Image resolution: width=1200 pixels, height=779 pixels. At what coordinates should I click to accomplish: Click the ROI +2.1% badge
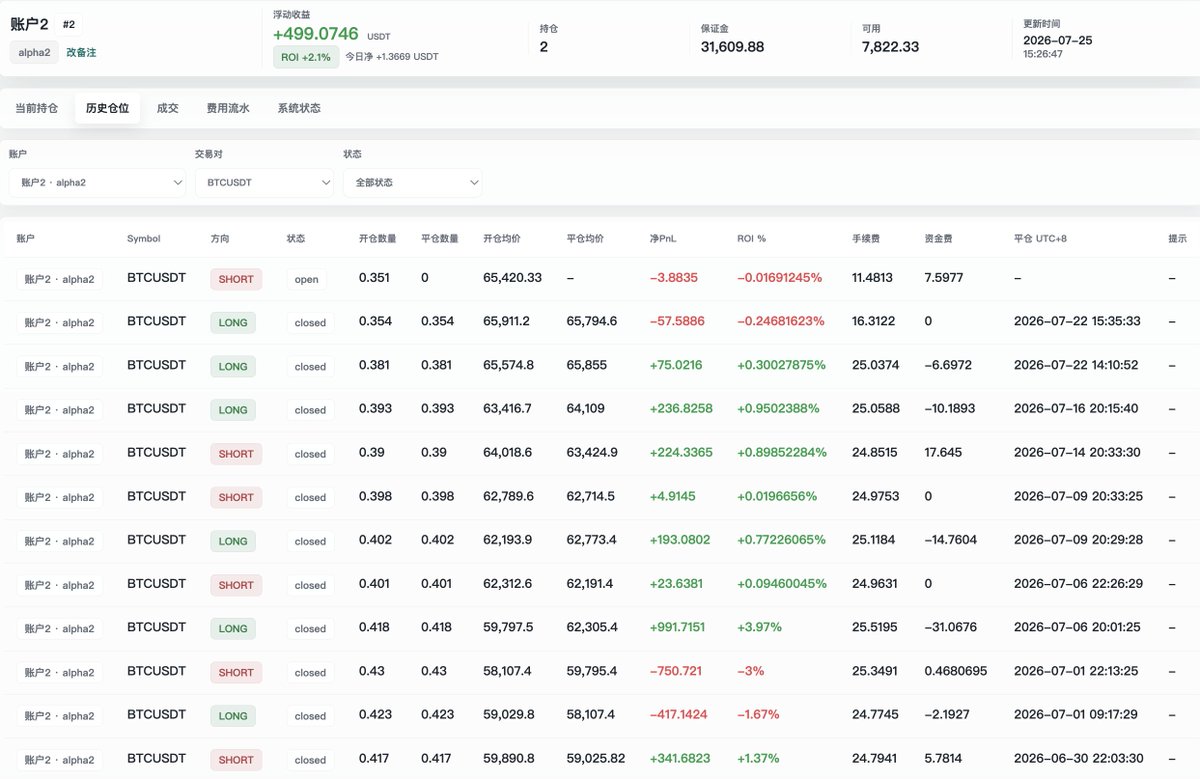click(306, 57)
